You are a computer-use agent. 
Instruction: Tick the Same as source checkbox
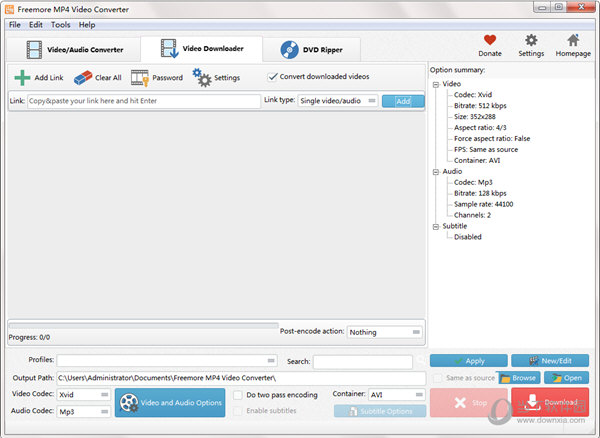coord(437,378)
